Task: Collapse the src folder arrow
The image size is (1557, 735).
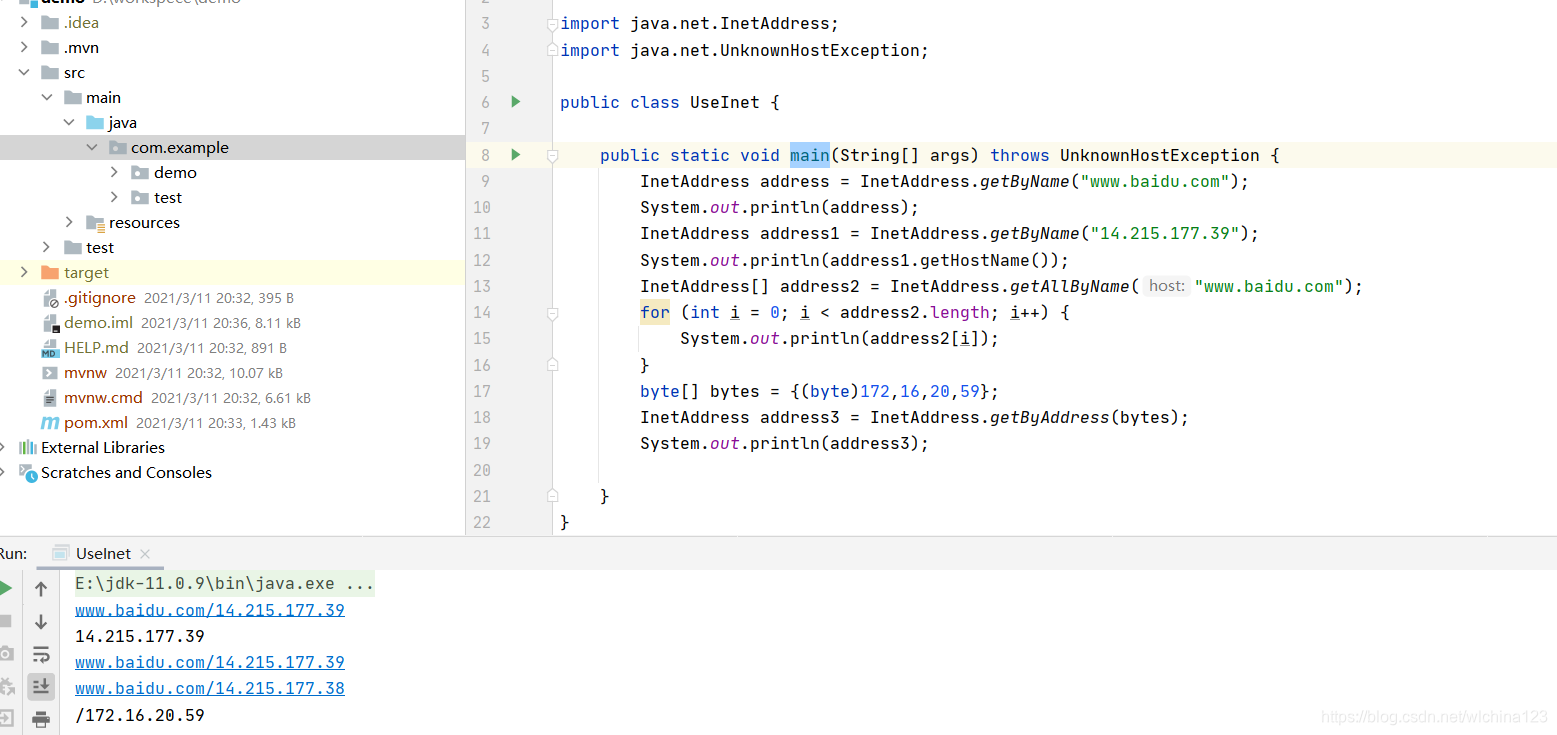Action: pyautogui.click(x=24, y=72)
